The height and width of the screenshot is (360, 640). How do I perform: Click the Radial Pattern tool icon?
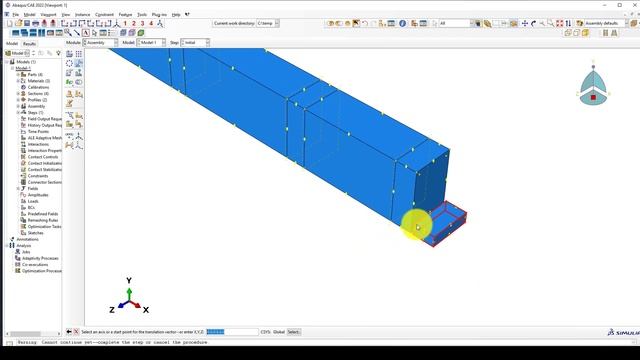(69, 63)
